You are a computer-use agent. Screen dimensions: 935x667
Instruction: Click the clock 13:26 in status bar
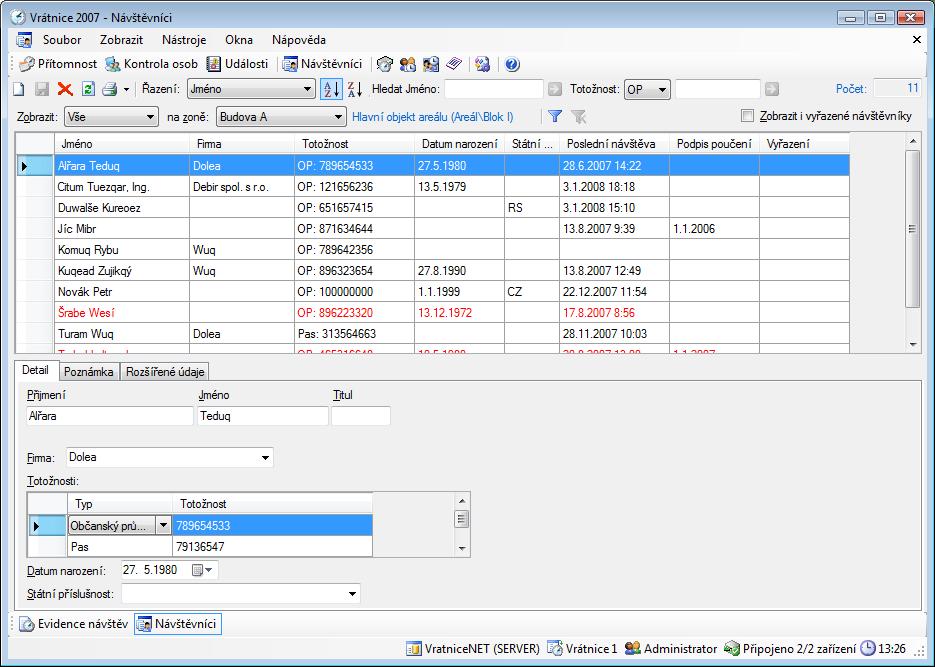click(x=883, y=649)
